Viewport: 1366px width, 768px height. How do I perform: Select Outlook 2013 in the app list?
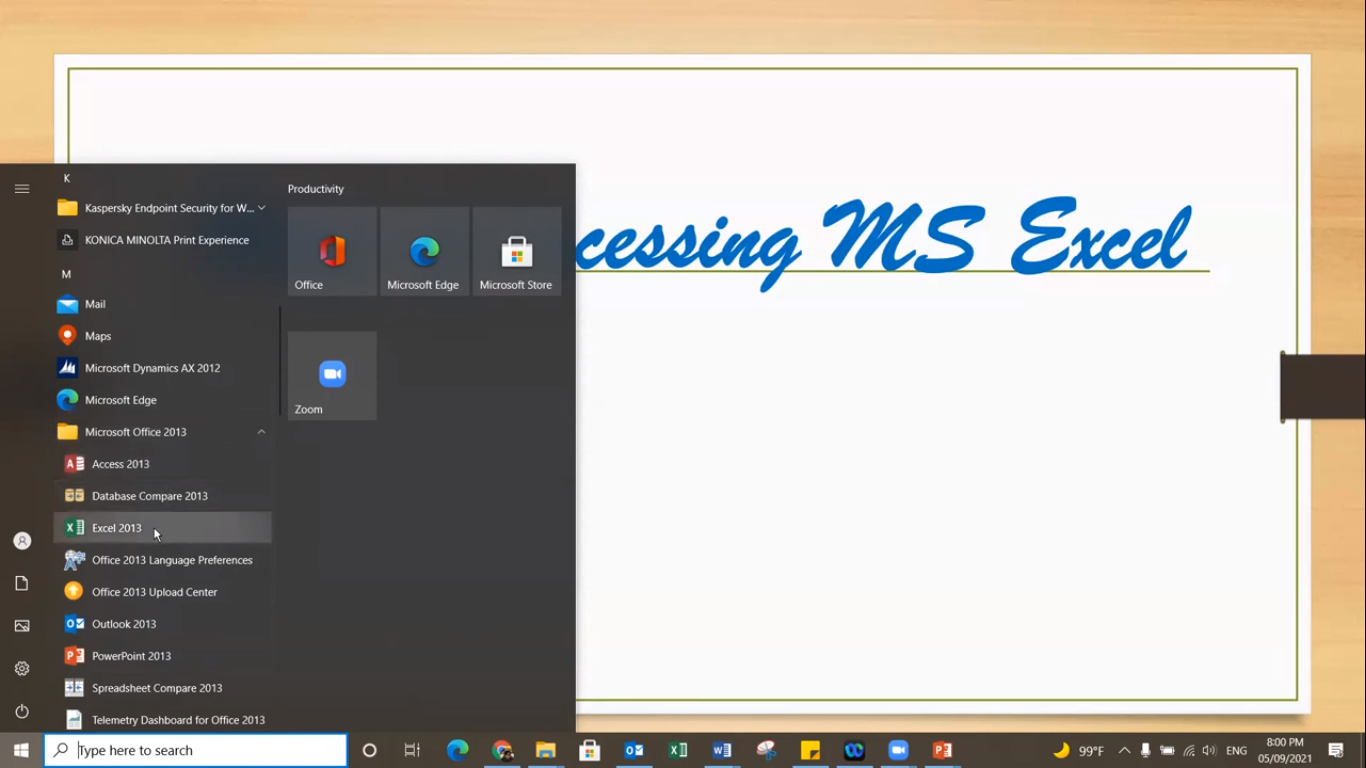click(x=124, y=624)
